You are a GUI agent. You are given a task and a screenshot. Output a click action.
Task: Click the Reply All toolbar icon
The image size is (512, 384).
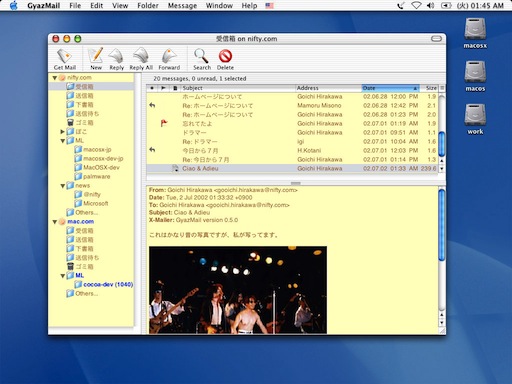point(141,55)
